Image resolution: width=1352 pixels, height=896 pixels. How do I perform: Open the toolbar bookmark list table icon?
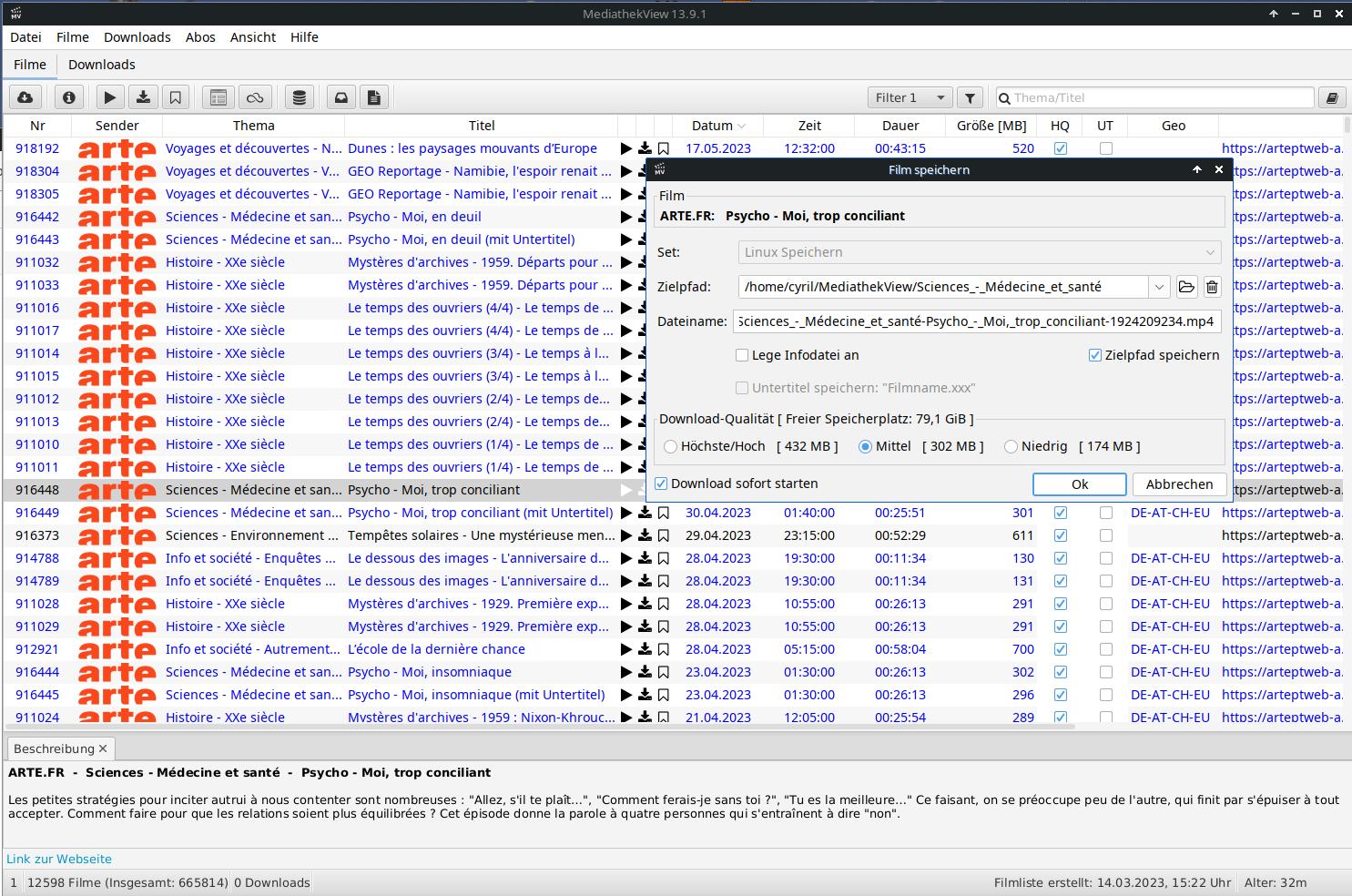pos(218,97)
